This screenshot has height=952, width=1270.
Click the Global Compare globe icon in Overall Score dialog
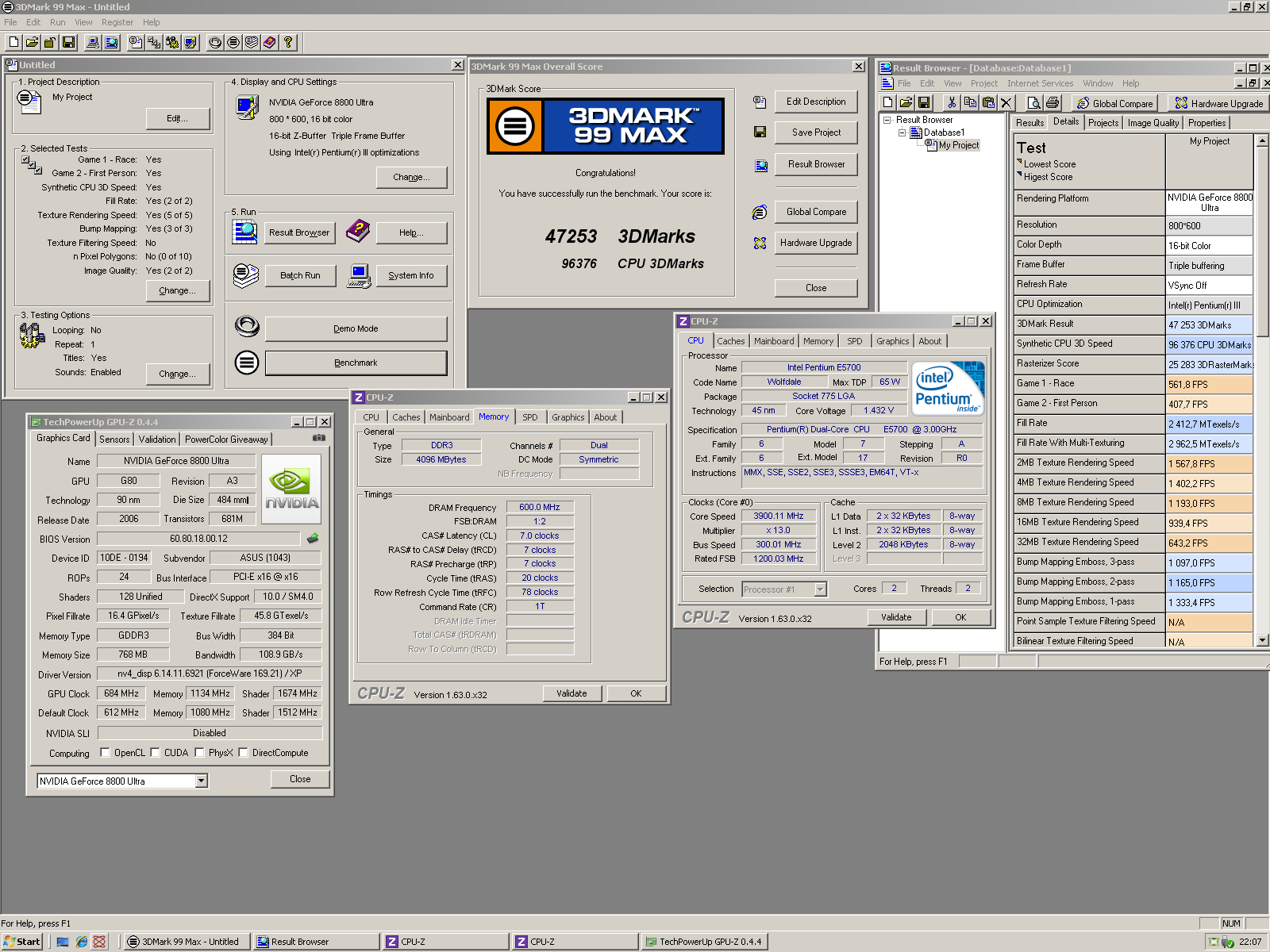click(760, 212)
